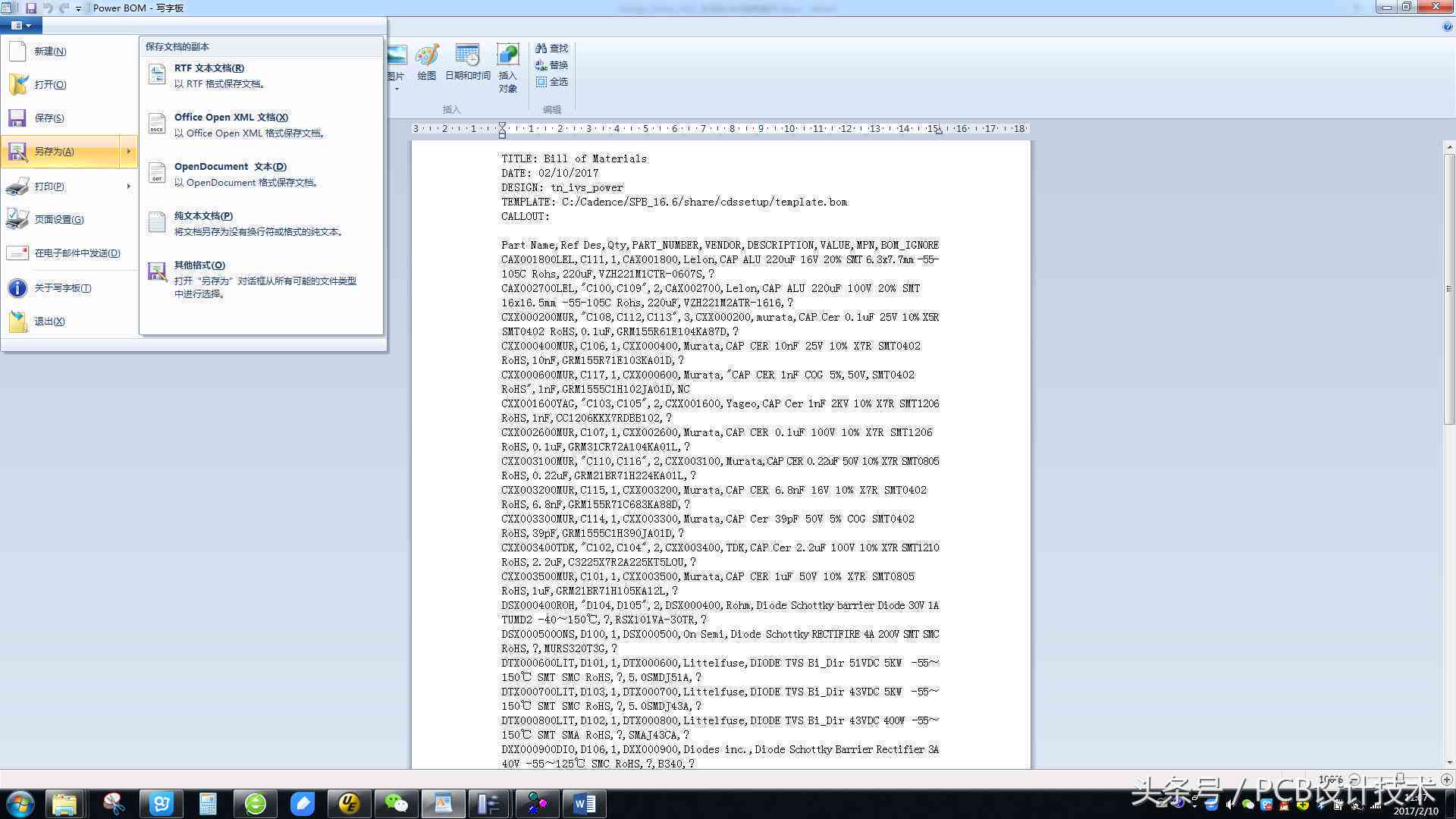Viewport: 1456px width, 819px height.
Task: Click 替换 replace in editing group
Action: point(551,65)
